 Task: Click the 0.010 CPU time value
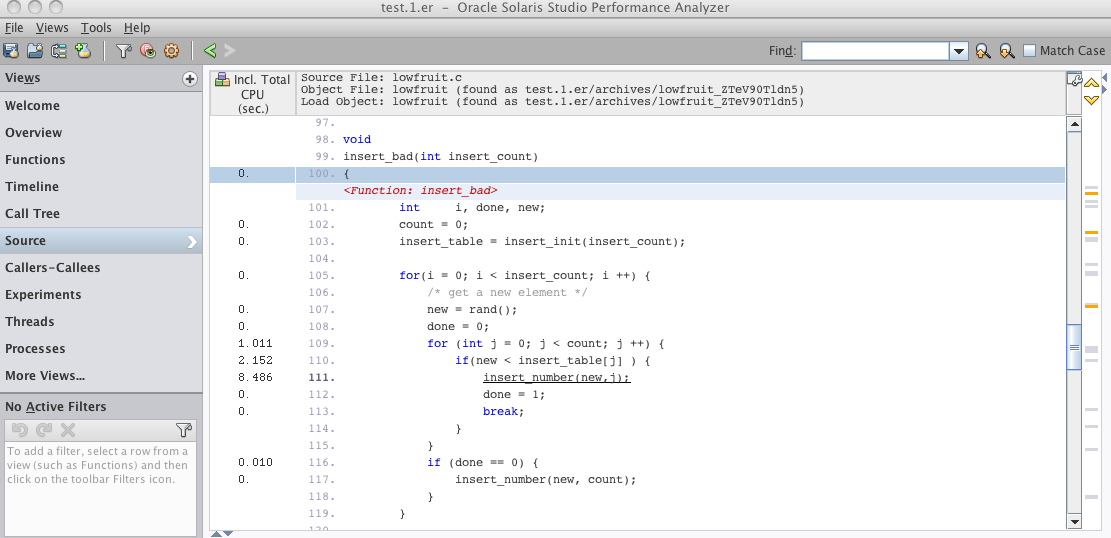[255, 462]
